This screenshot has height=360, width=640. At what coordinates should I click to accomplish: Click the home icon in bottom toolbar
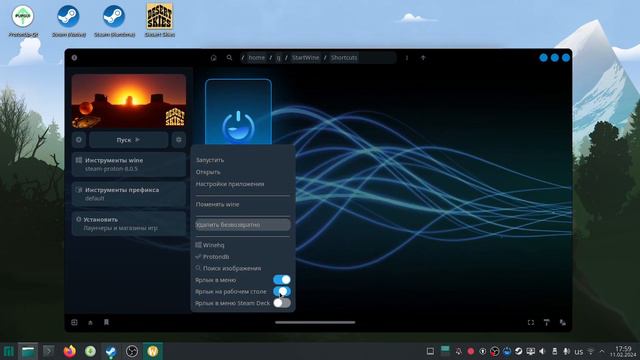tap(90, 322)
